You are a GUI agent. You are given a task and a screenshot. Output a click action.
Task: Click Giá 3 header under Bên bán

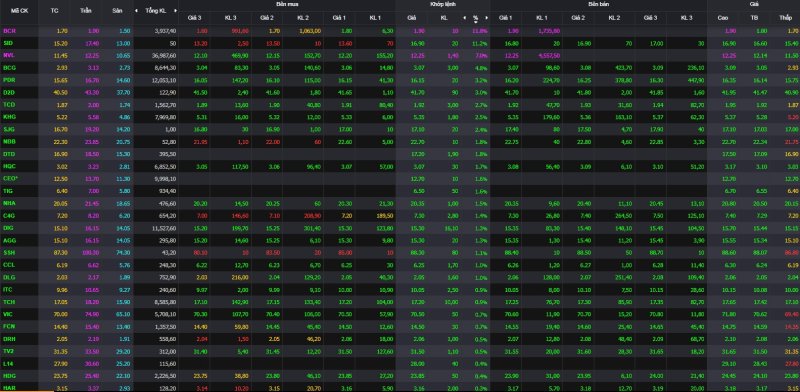[x=651, y=18]
